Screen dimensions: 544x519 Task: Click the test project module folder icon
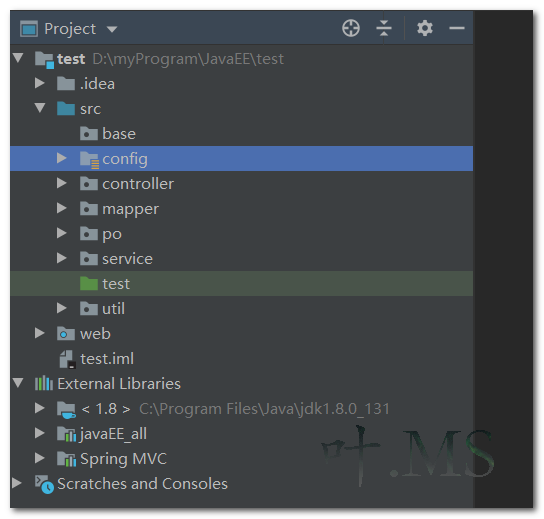pyautogui.click(x=44, y=60)
